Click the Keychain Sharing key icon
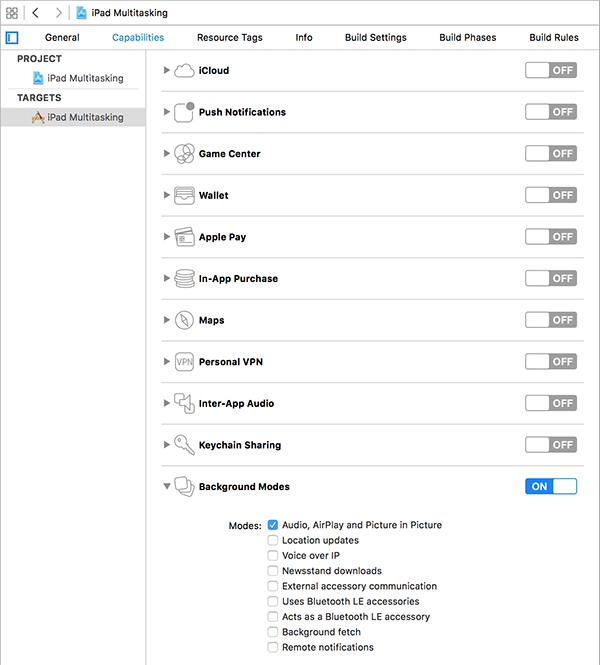The image size is (600, 665). [184, 445]
